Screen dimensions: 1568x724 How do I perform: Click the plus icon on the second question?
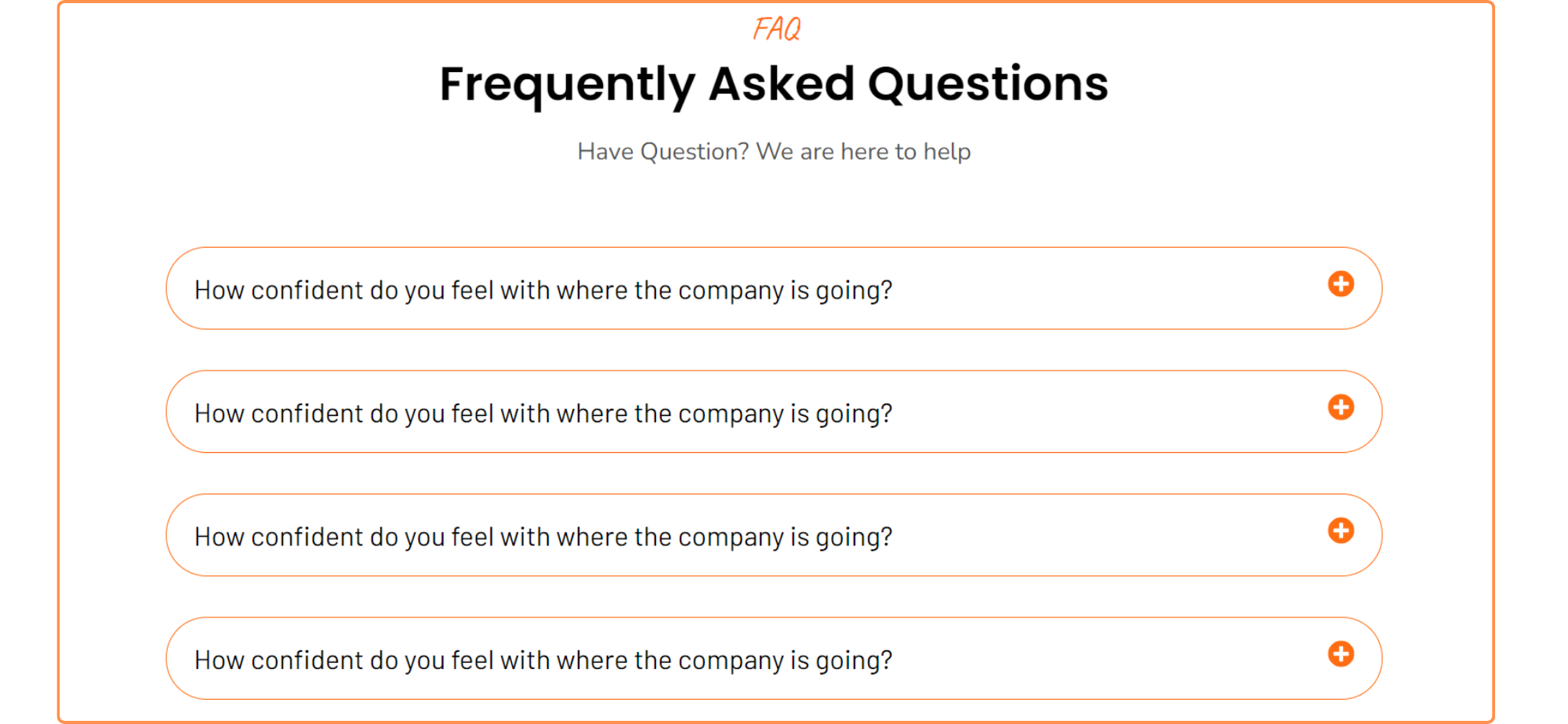coord(1341,407)
